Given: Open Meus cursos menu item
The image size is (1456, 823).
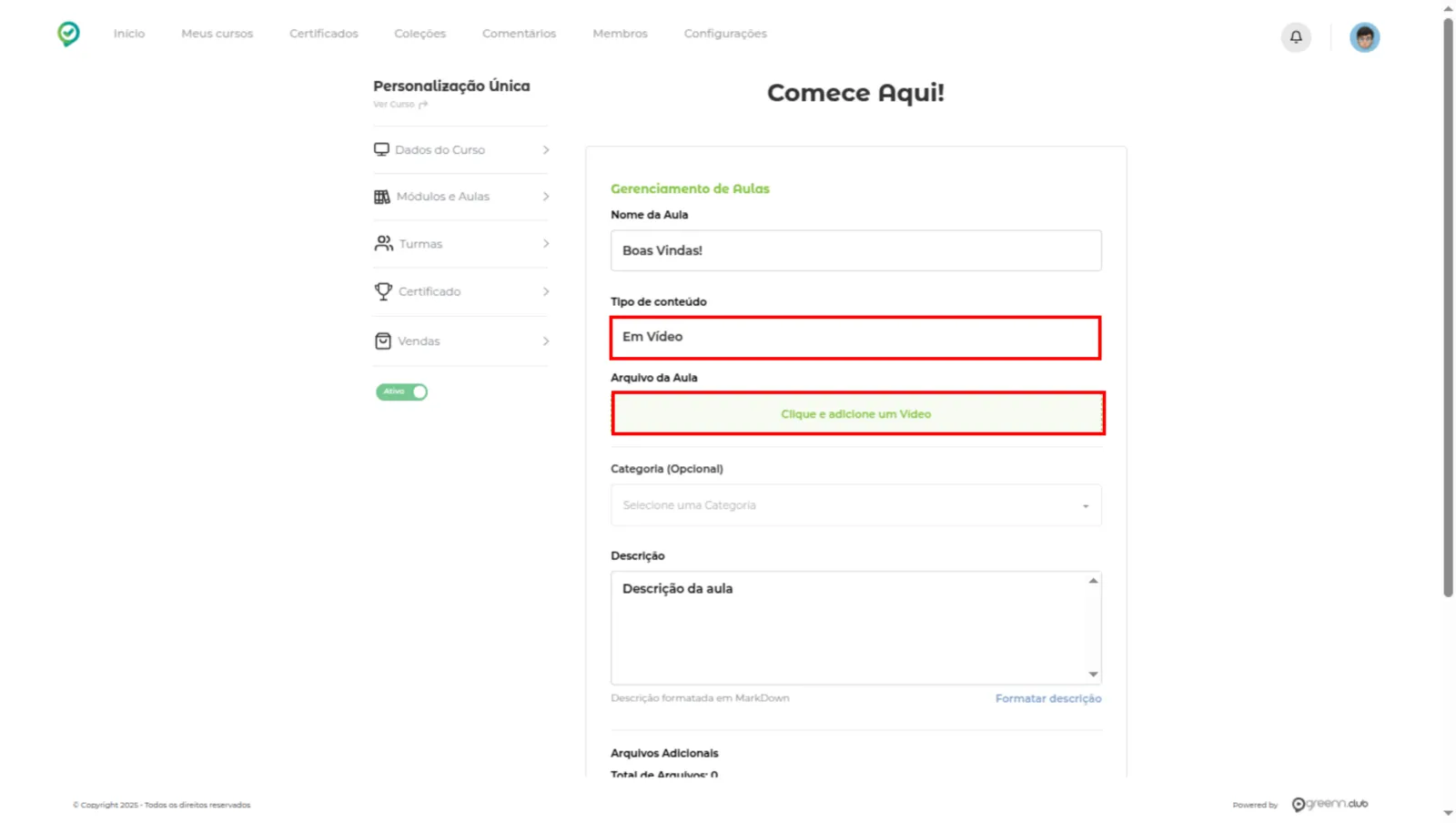Looking at the screenshot, I should tap(217, 34).
